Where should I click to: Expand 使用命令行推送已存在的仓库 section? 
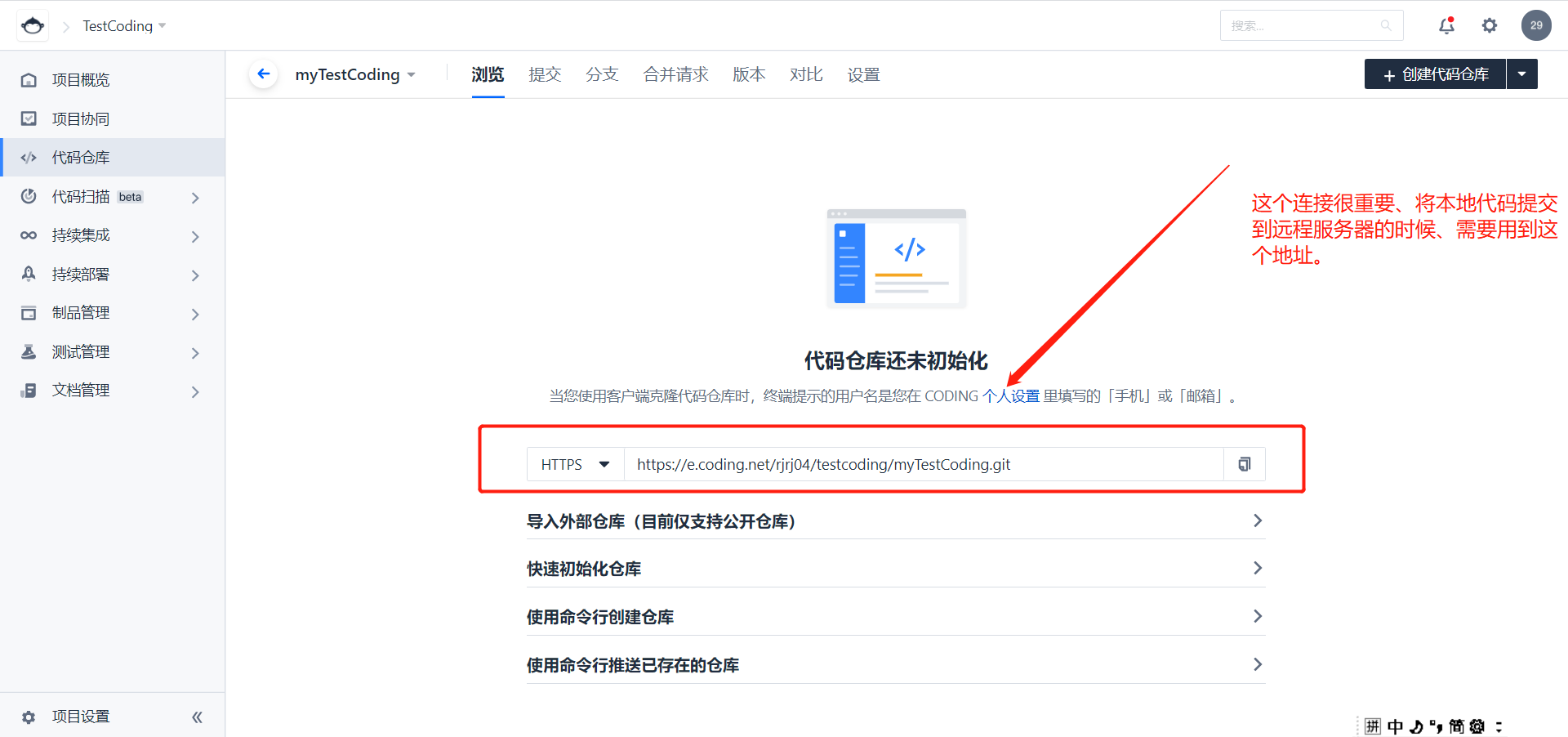pos(896,665)
